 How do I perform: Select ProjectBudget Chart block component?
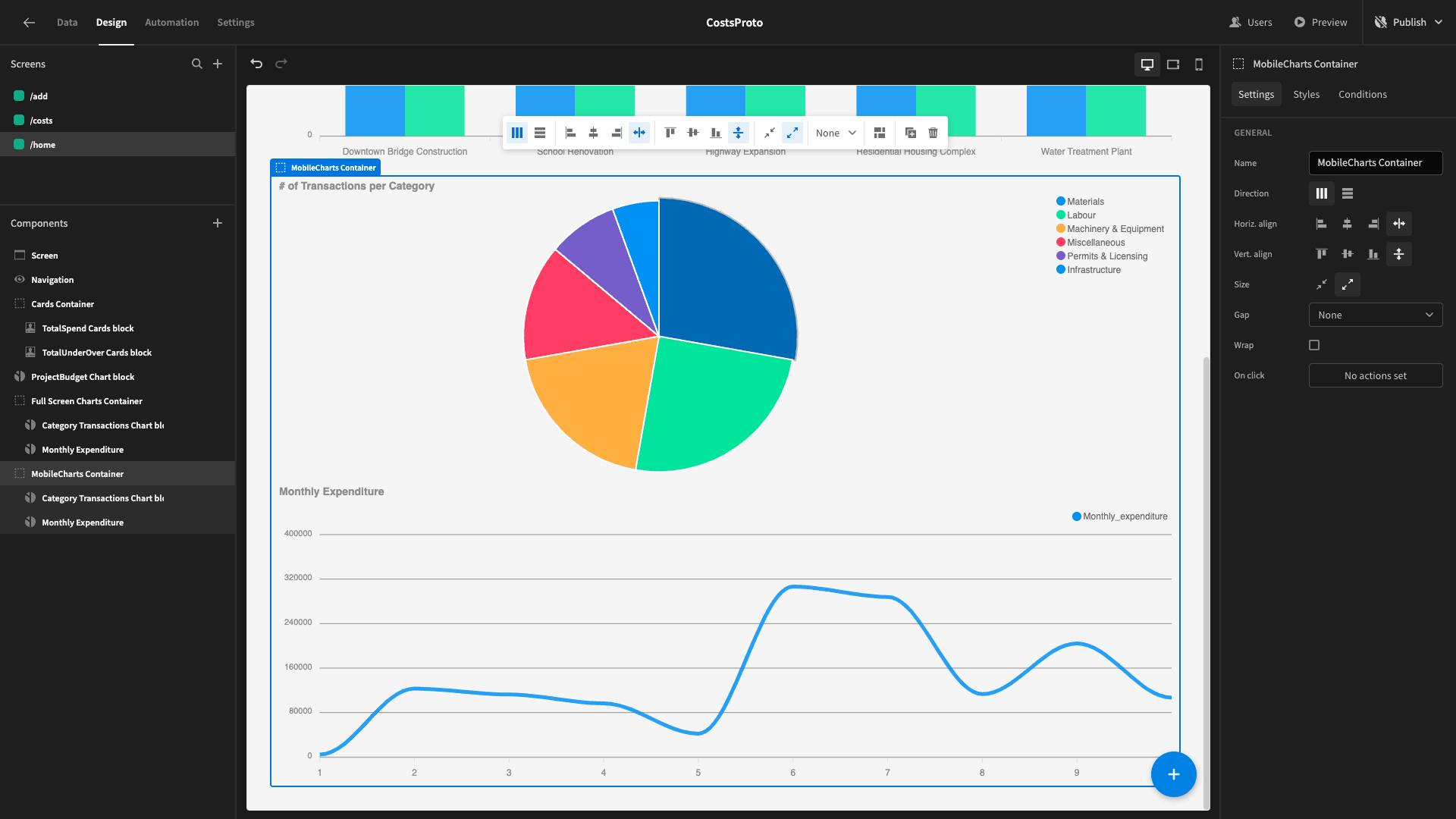tap(118, 377)
